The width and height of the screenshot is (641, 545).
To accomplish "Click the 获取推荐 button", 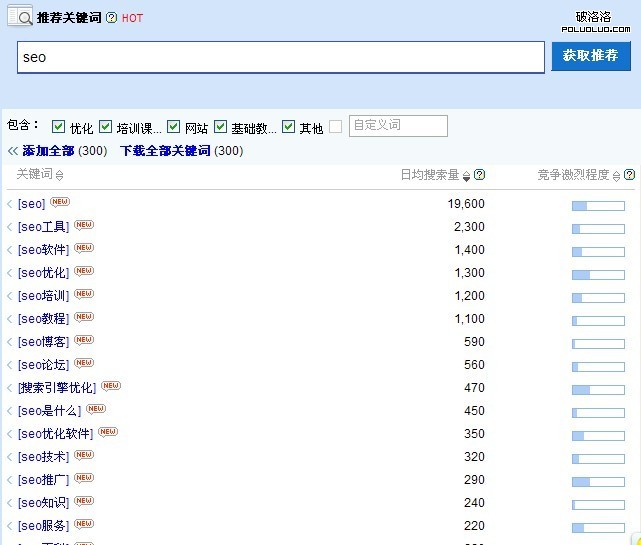I will click(590, 56).
